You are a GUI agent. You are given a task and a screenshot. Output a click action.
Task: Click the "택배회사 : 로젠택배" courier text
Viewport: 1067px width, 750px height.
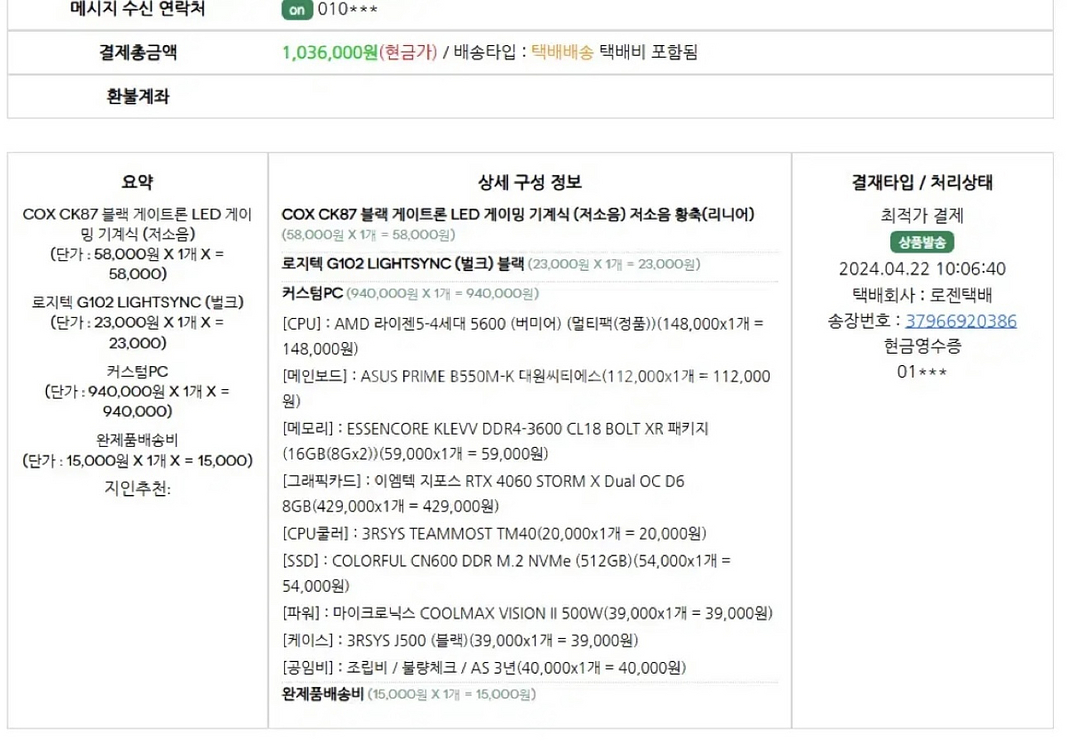(922, 295)
